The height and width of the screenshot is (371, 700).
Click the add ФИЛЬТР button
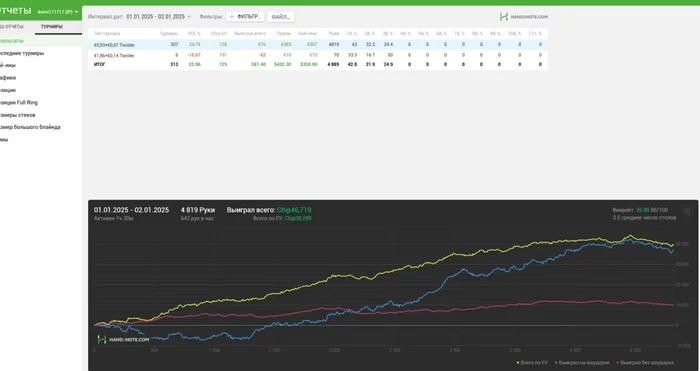pos(245,17)
